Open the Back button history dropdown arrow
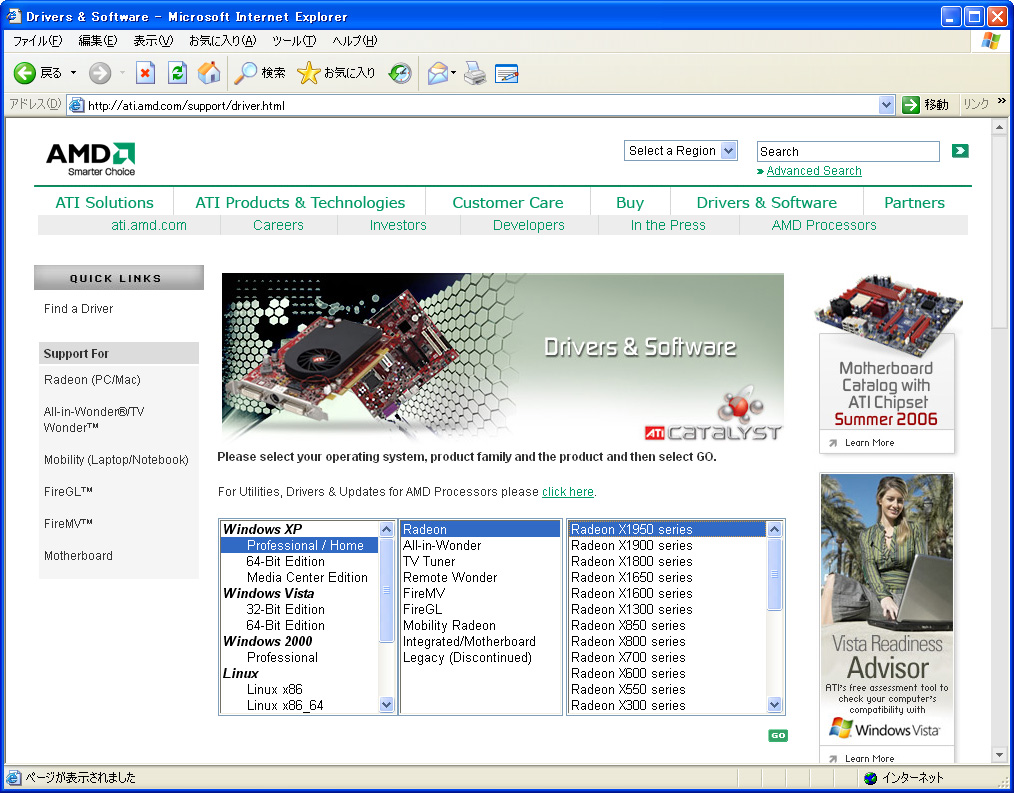The height and width of the screenshot is (793, 1014). 73,73
